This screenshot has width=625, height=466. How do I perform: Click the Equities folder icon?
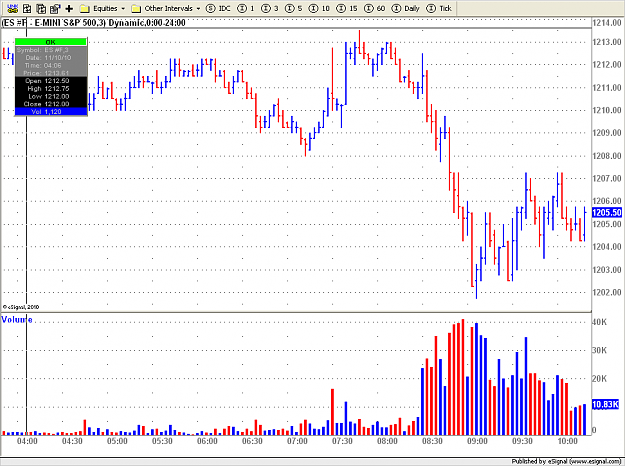pos(85,8)
